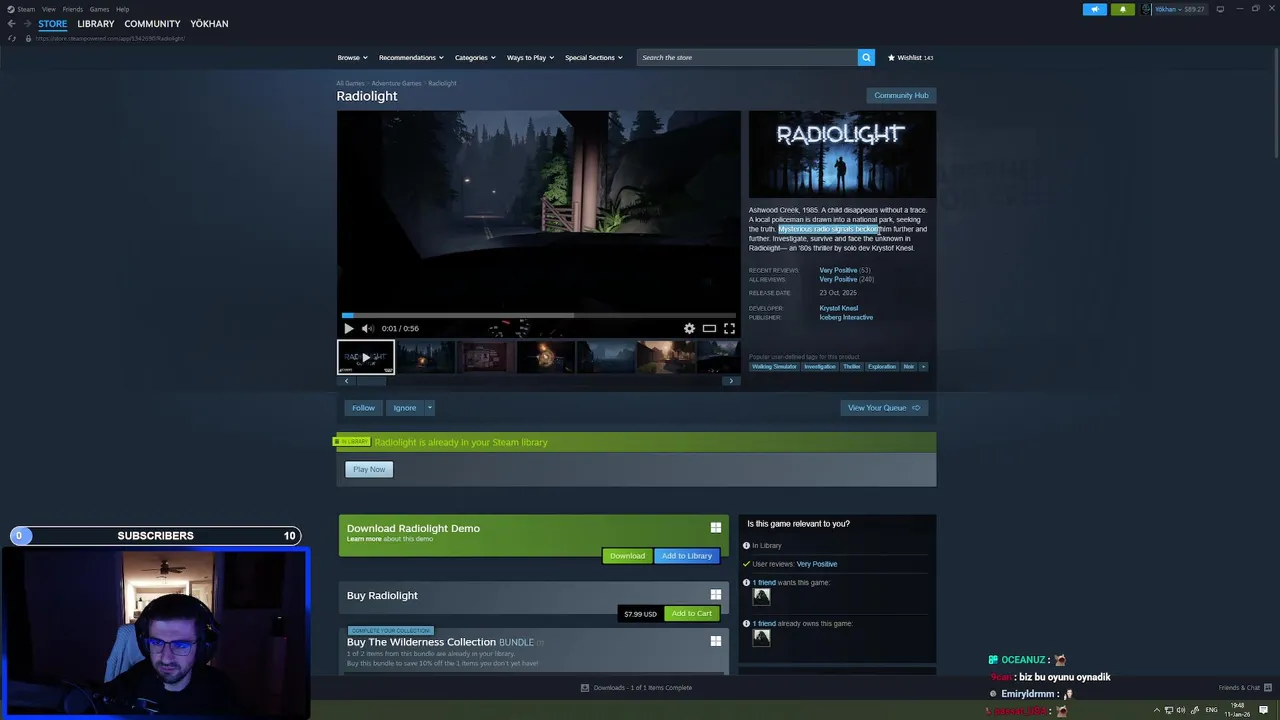1280x720 pixels.
Task: Click Windows icon in Download Demo box
Action: [x=715, y=528]
